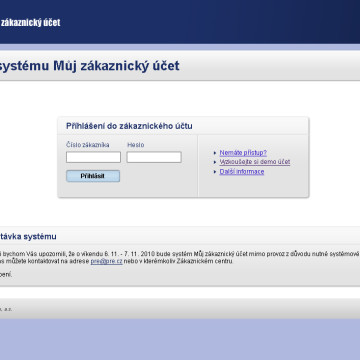
Task: Open the pre@pre.cz email link
Action: point(107,261)
